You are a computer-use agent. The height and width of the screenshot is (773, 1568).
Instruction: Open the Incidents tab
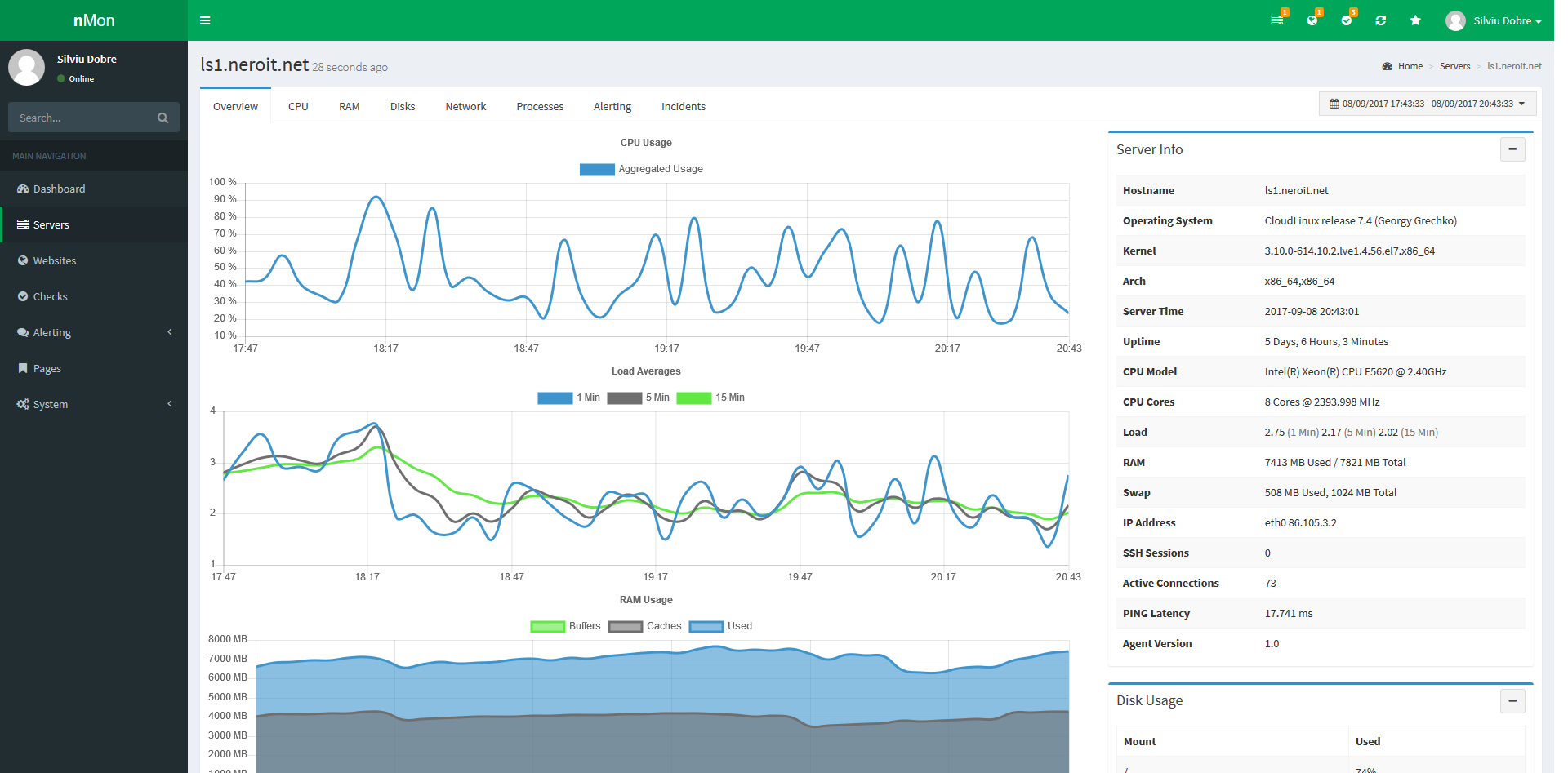(x=683, y=106)
